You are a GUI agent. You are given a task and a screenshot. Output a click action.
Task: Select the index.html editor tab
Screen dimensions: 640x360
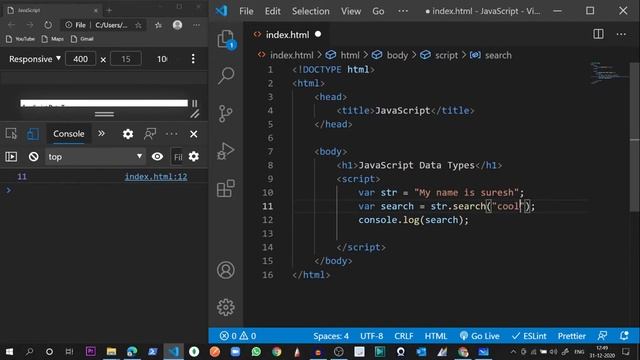point(287,35)
